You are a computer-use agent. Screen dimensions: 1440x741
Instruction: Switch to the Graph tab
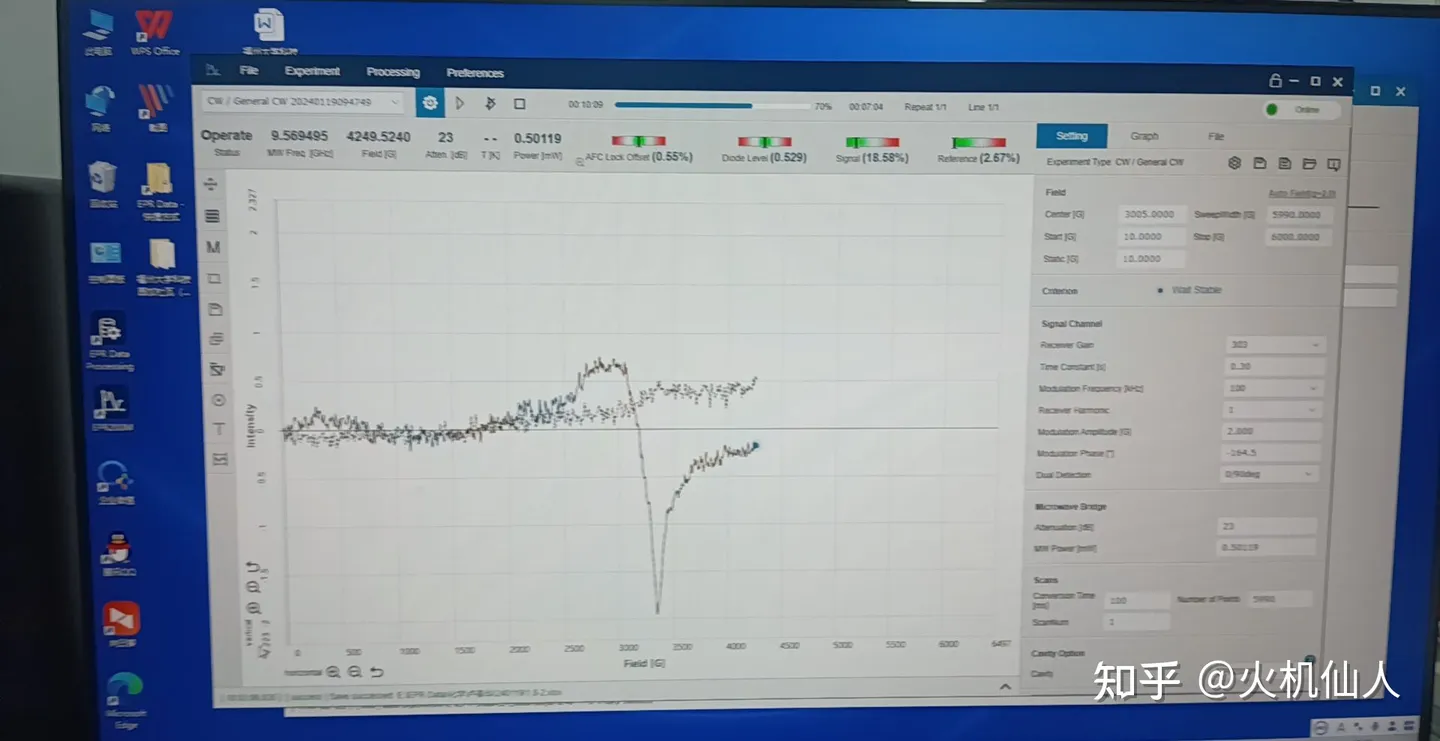[x=1144, y=136]
